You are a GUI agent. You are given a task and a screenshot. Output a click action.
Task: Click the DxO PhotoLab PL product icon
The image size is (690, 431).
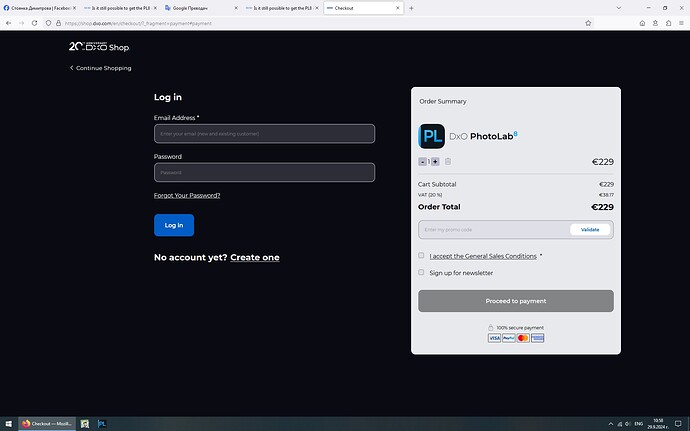pyautogui.click(x=431, y=136)
